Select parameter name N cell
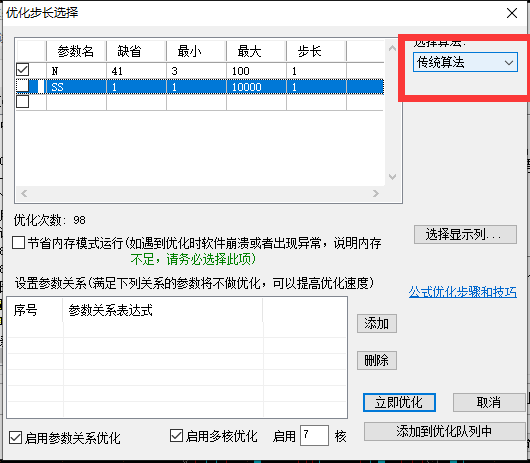 [x=76, y=71]
